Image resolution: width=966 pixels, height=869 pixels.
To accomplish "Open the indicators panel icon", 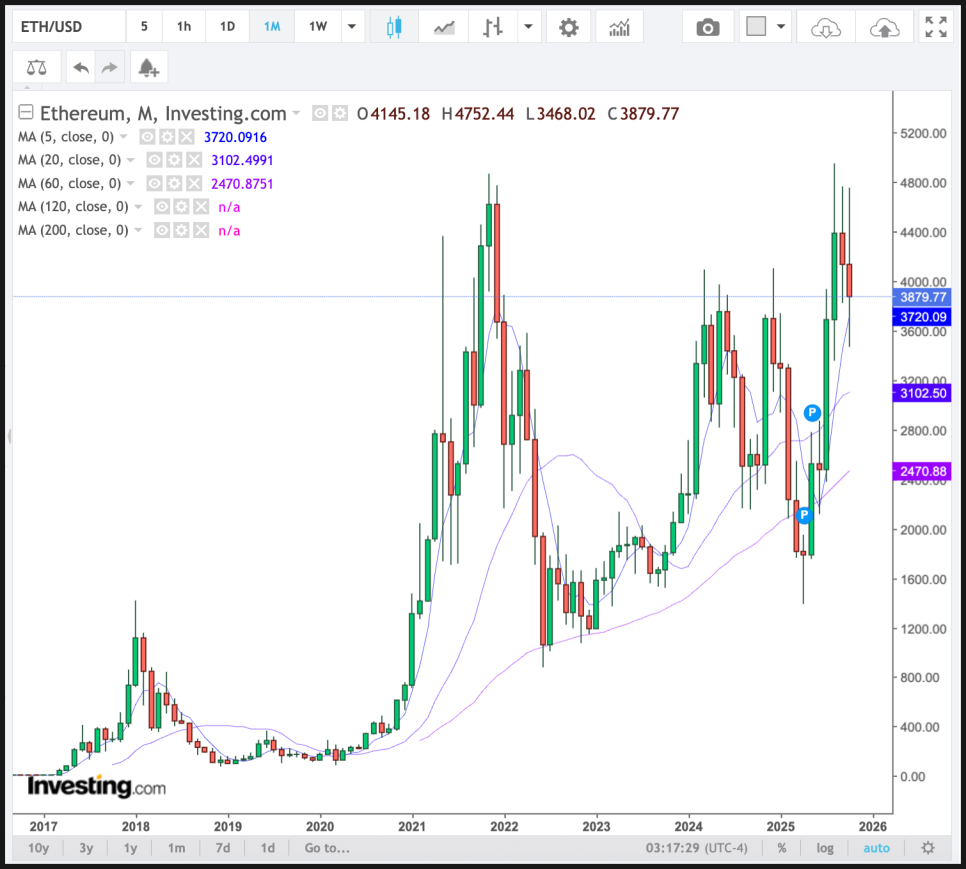I will coord(619,27).
